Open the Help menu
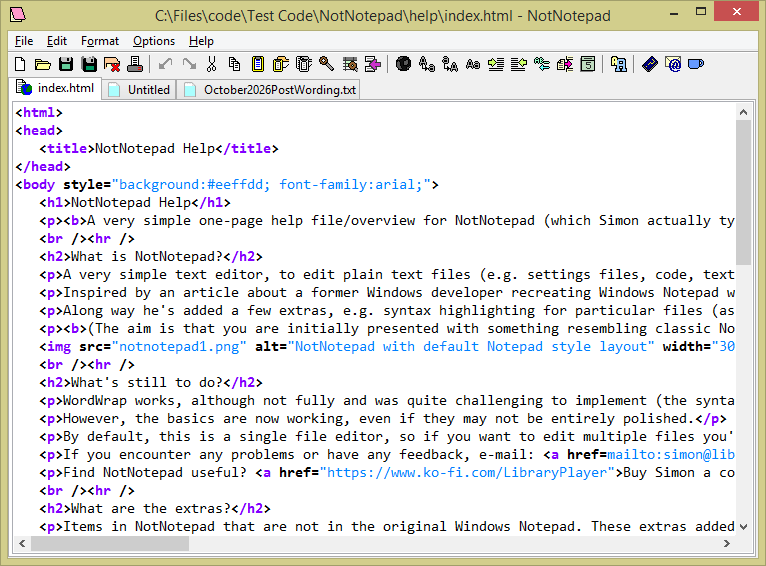 tap(201, 41)
